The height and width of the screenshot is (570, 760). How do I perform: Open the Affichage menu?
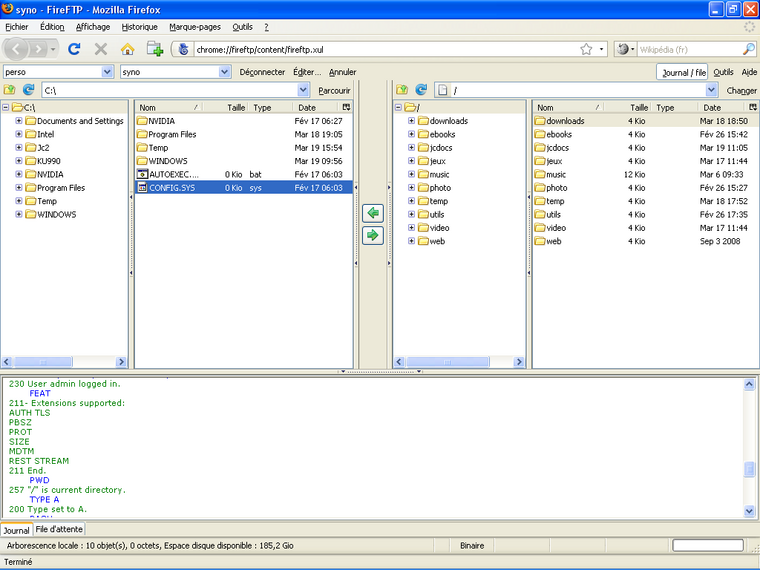pyautogui.click(x=93, y=27)
